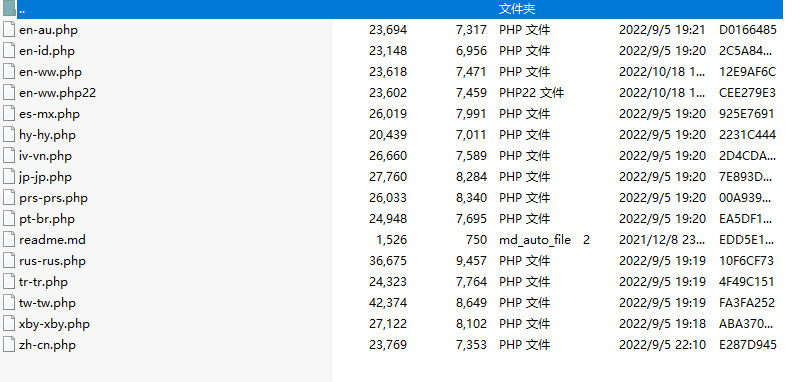Open the parent directory '..' row

click(x=399, y=9)
